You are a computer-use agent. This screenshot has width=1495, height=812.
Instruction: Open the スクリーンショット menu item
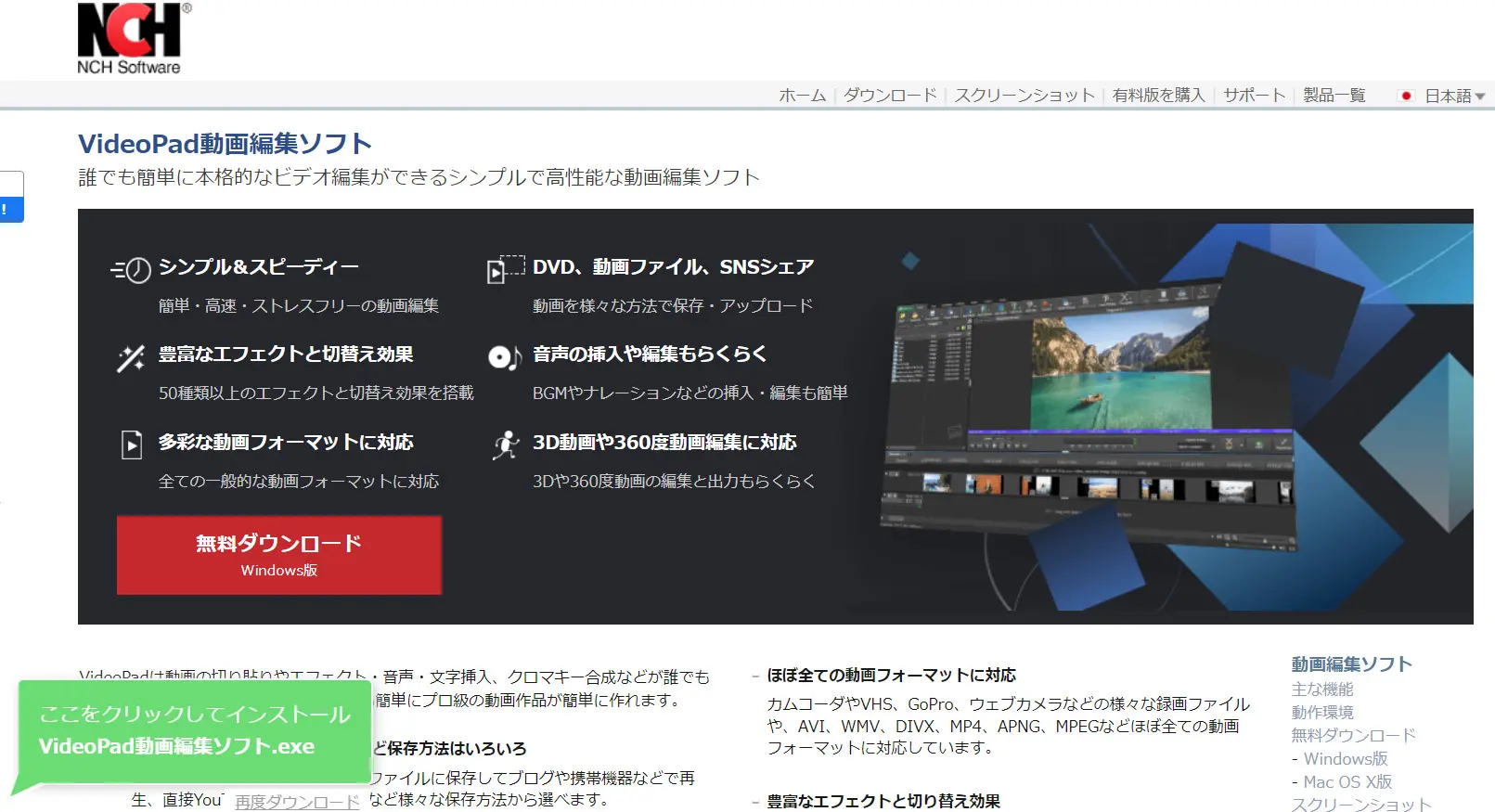1025,96
